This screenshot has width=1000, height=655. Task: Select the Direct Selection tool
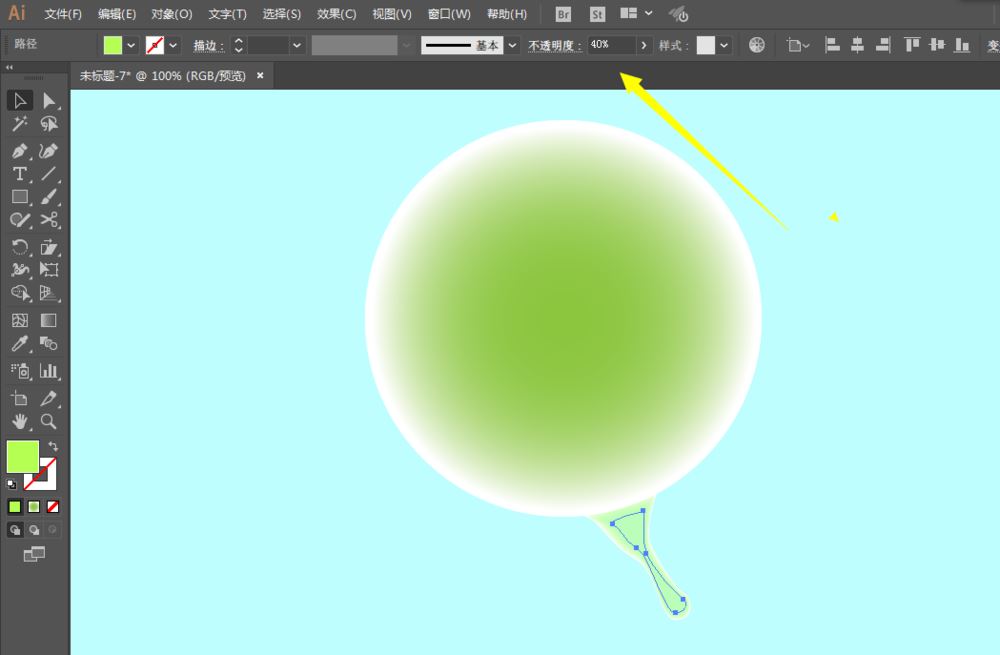point(48,100)
